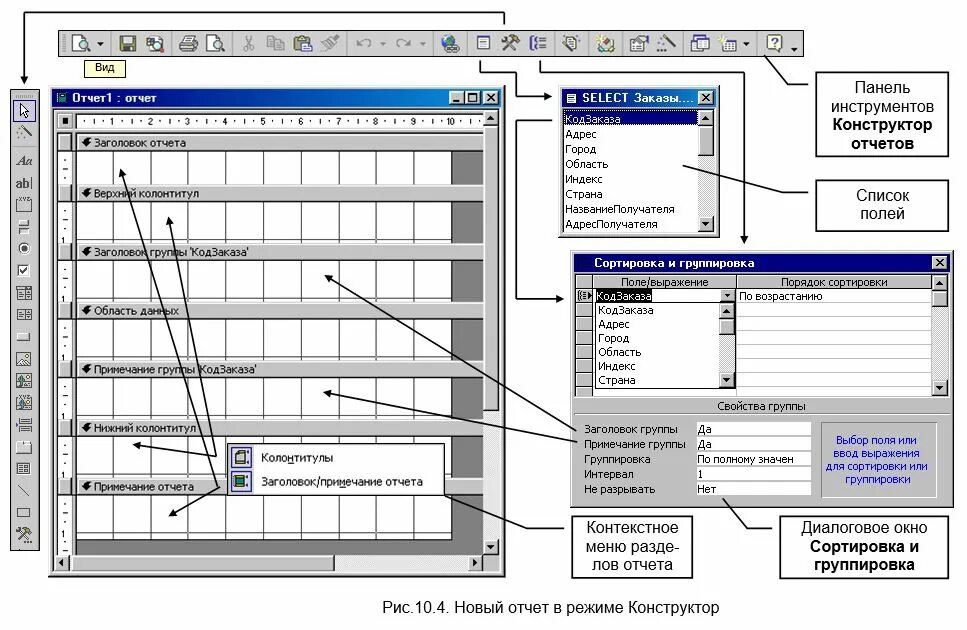The image size is (967, 630).
Task: Click the Insert Hyperlink globe icon
Action: [450, 44]
